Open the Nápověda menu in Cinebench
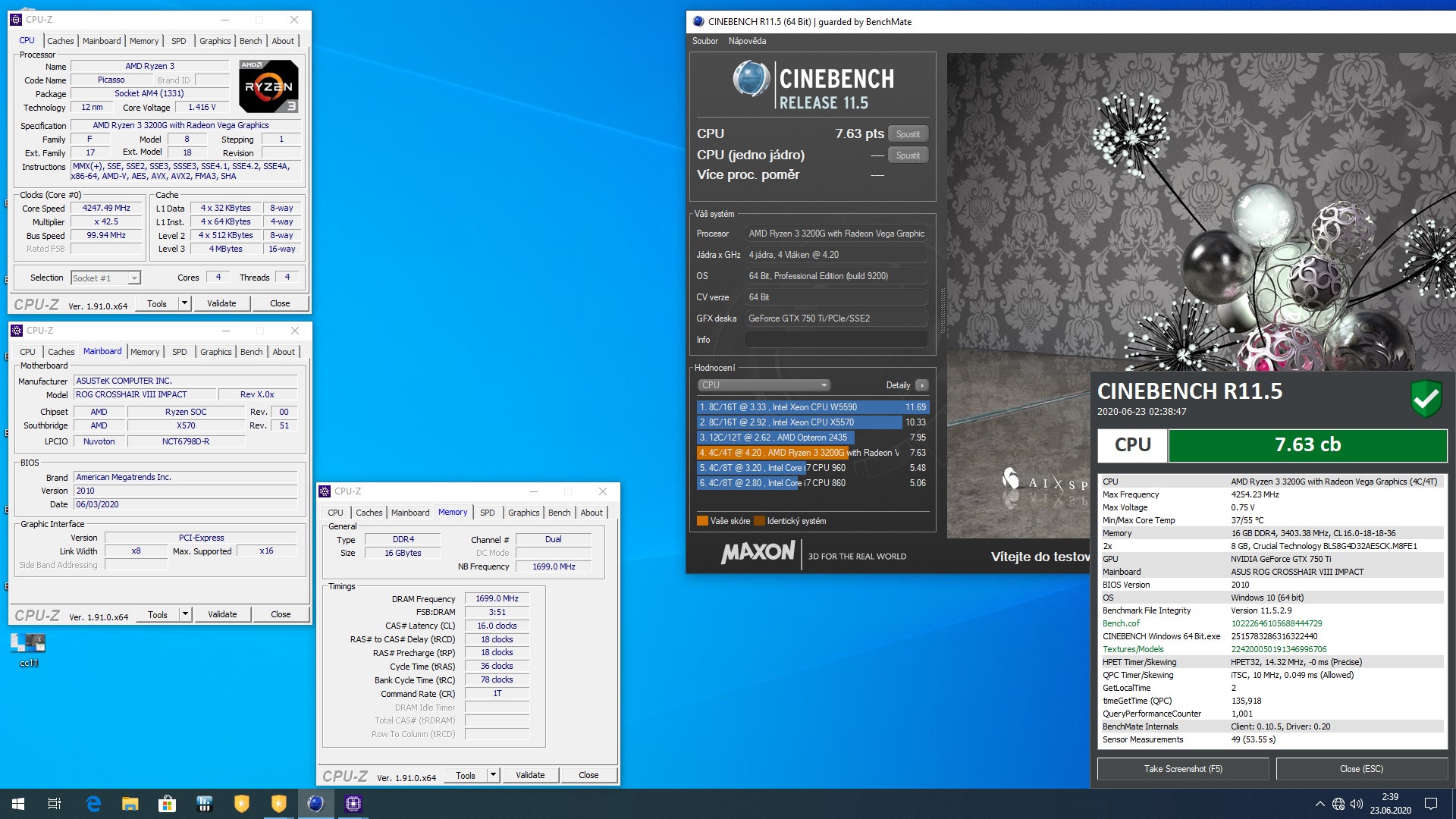Viewport: 1456px width, 819px height. pos(748,41)
